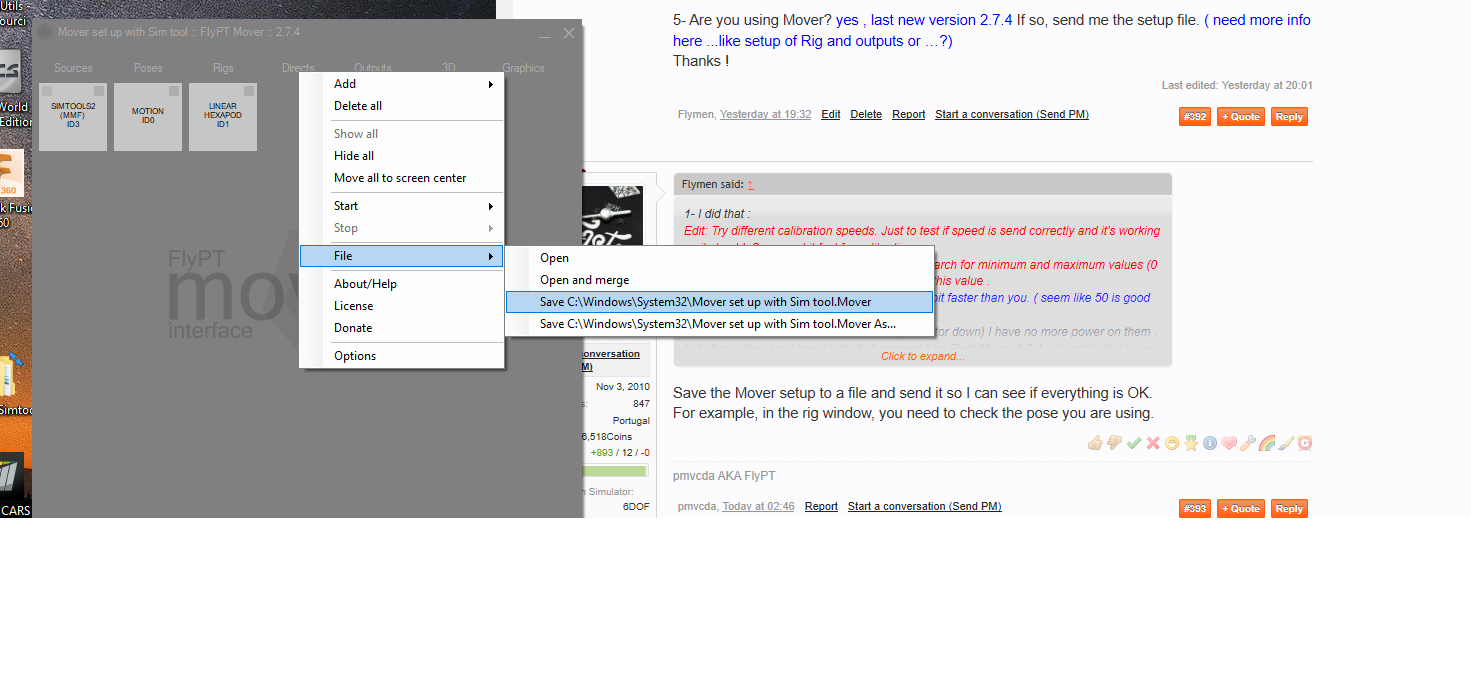This screenshot has width=1471, height=686.
Task: Click the thumbs-down Dislike rating icon
Action: [1114, 443]
